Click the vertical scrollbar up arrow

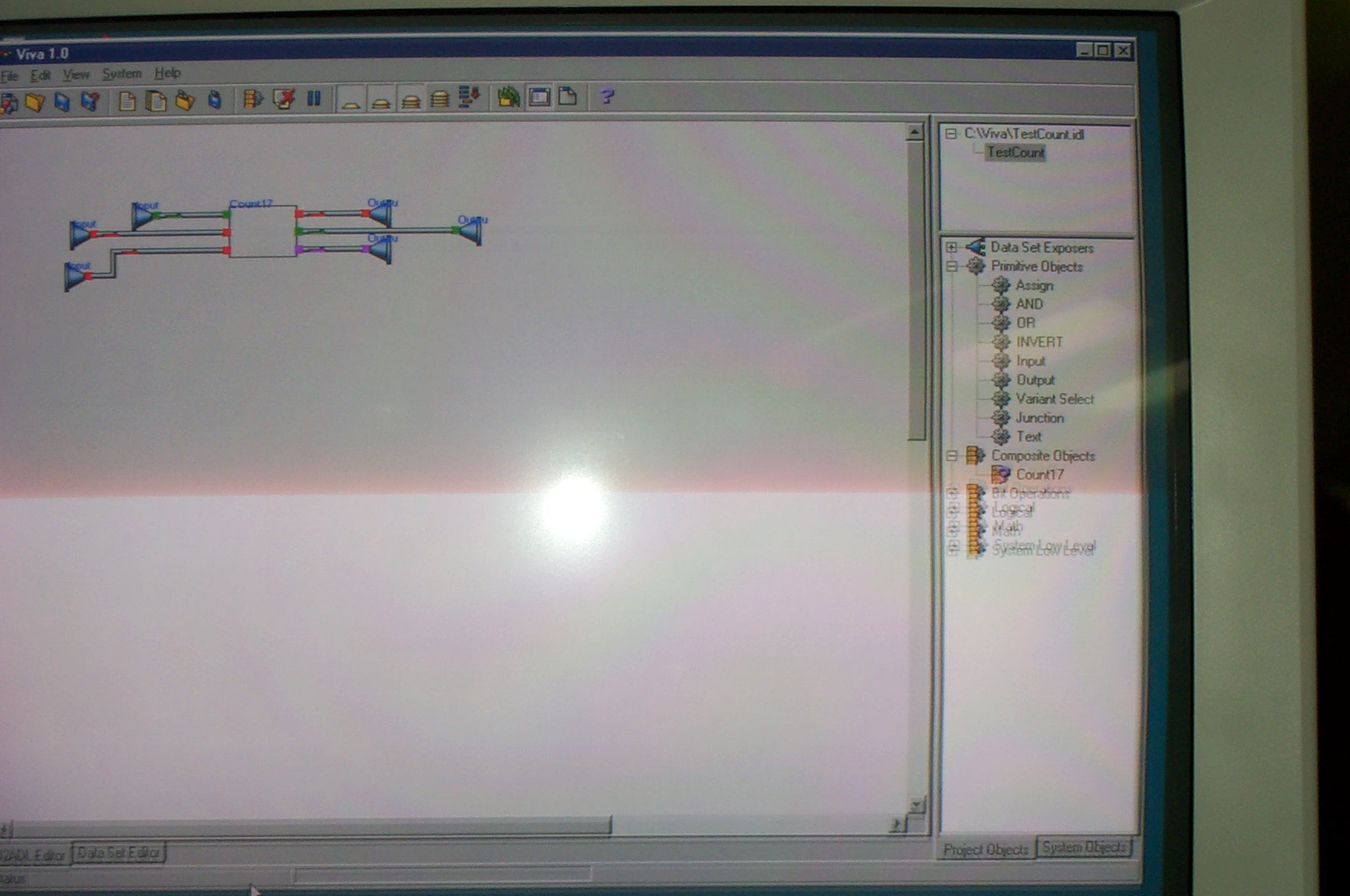[914, 133]
